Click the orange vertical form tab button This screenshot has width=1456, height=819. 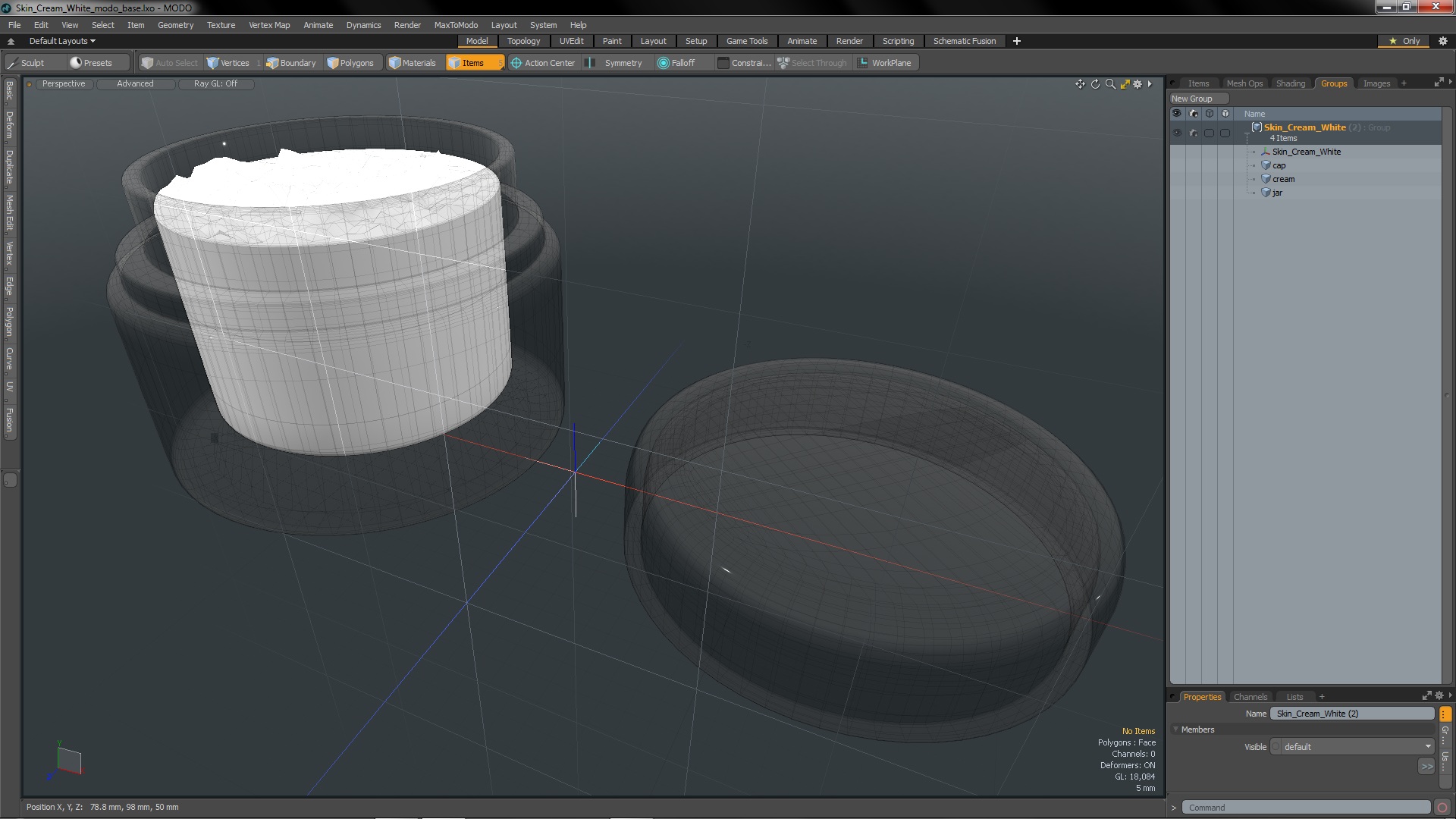(1445, 714)
